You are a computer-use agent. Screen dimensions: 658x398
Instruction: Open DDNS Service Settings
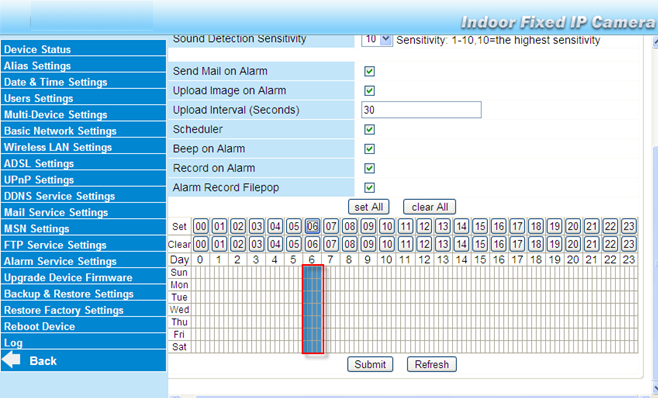coord(83,196)
